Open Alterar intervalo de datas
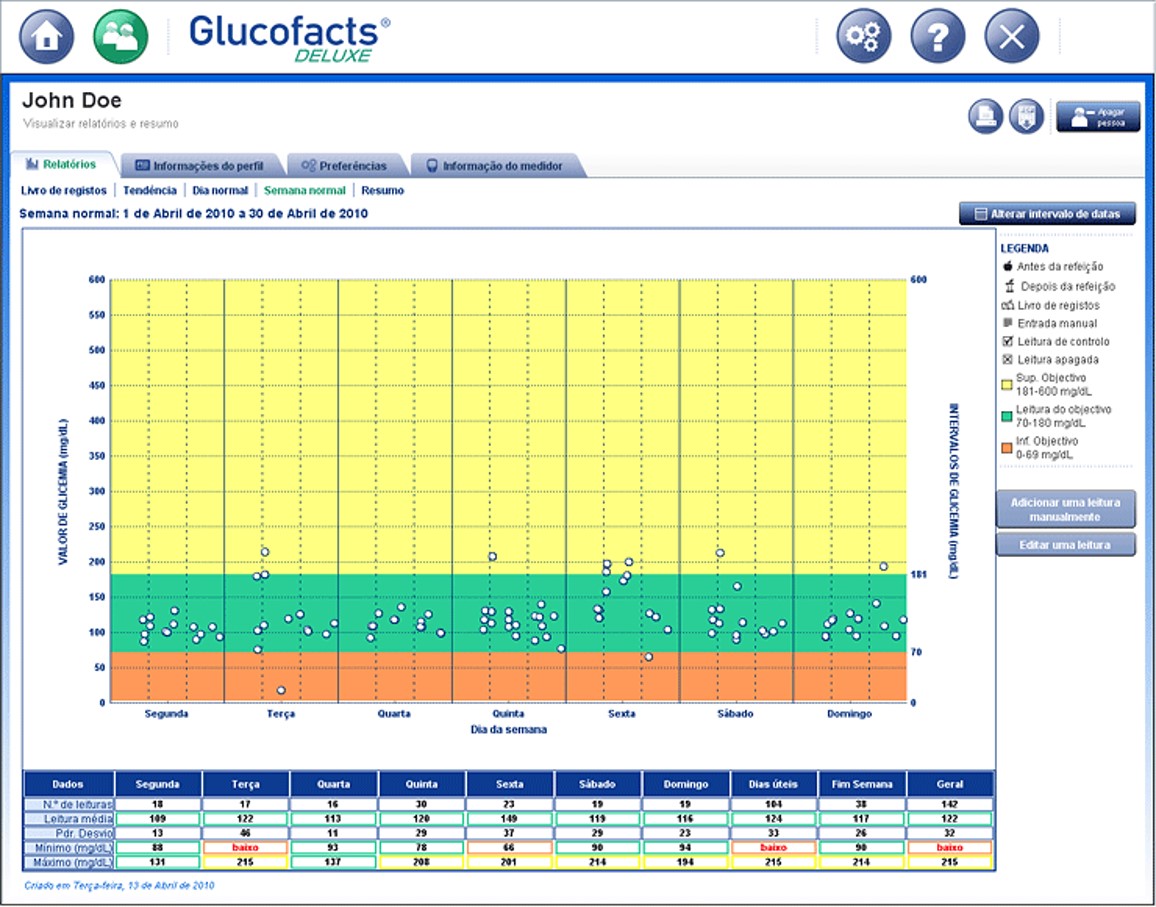This screenshot has height=907, width=1156. [x=1047, y=214]
